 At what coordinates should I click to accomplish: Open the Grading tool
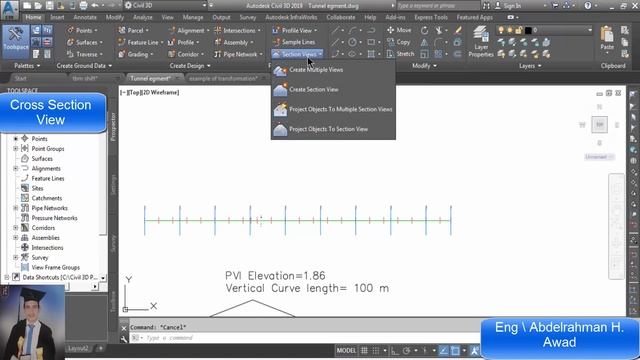136,54
